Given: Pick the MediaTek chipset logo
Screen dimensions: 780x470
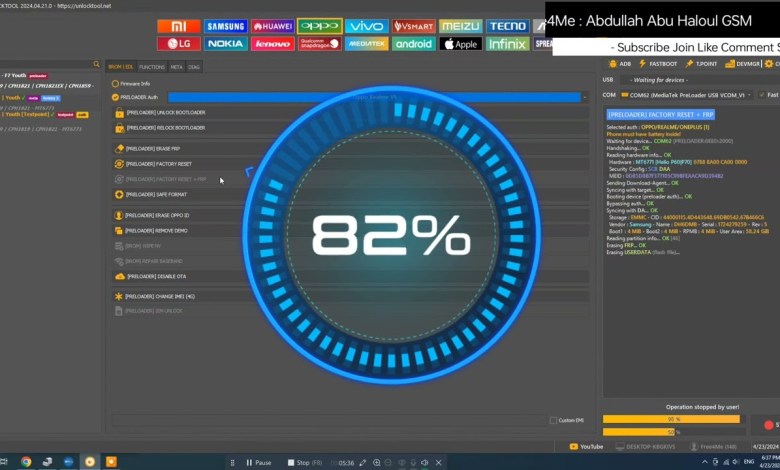Looking at the screenshot, I should tap(365, 44).
